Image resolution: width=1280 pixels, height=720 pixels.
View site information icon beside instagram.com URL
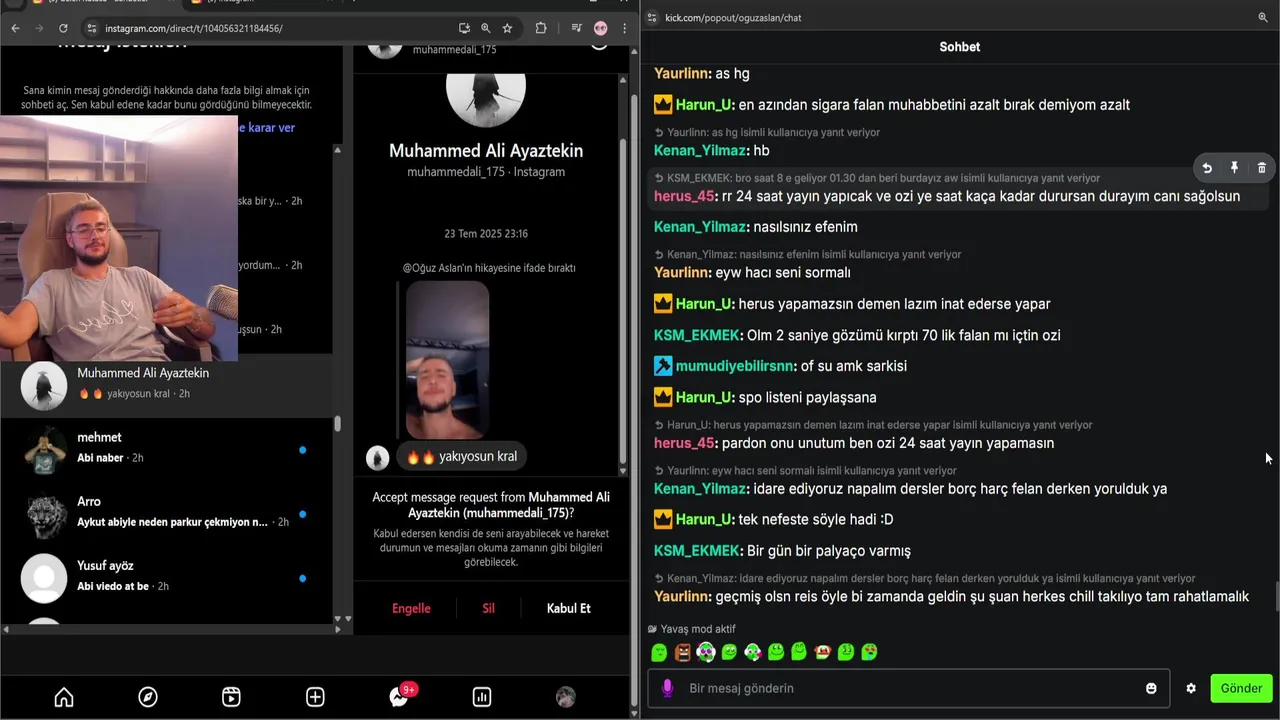91,28
